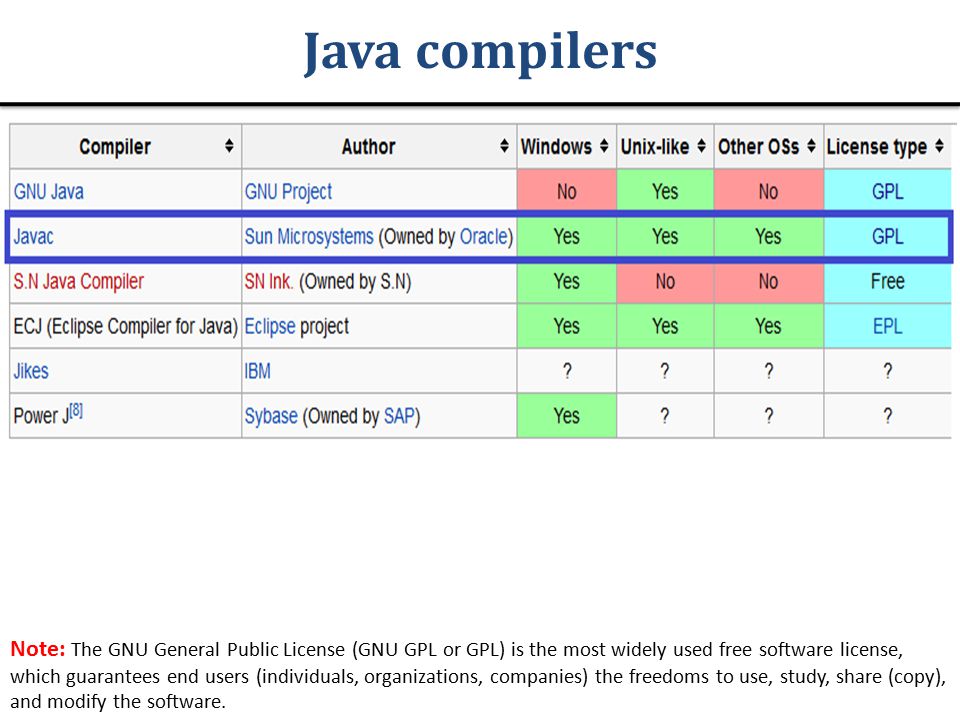Follow the Sybase link
Screen dimensions: 960x720
(271, 416)
